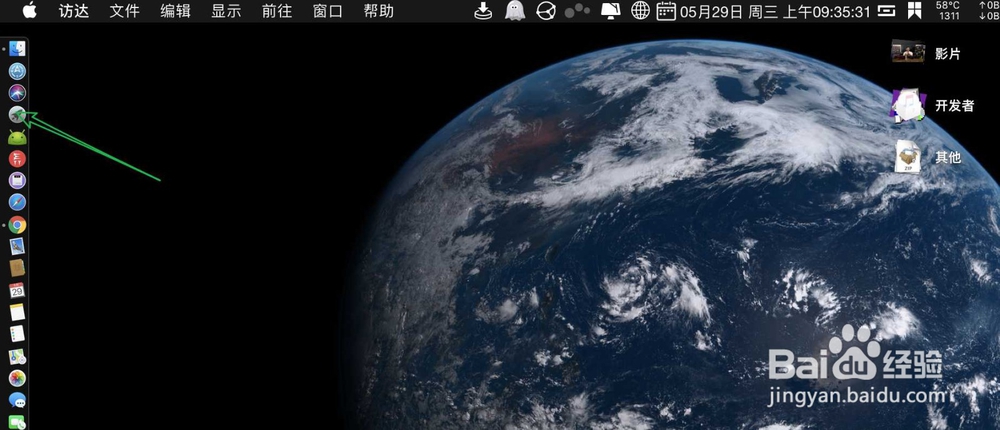Open the 窗口 menu
Viewport: 1000px width, 430px height.
pyautogui.click(x=328, y=11)
